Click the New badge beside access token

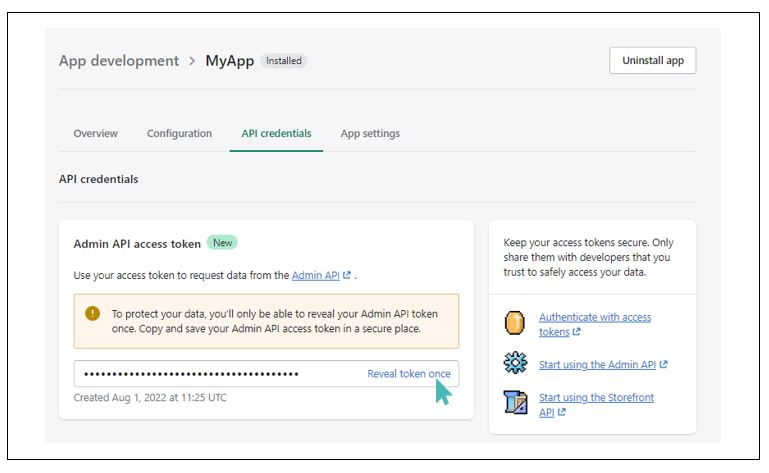tap(222, 242)
